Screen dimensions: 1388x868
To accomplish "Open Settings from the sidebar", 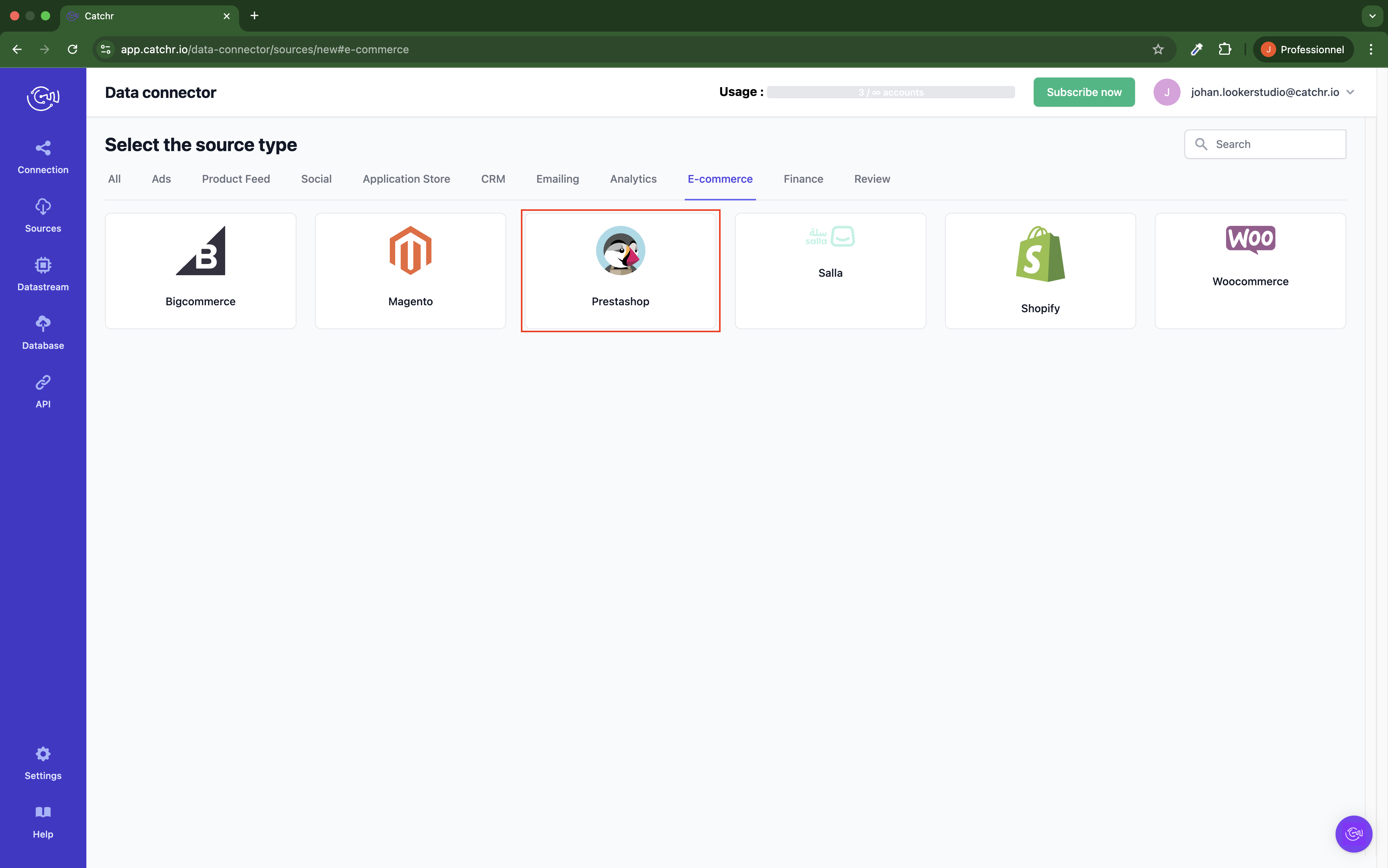I will (x=43, y=763).
